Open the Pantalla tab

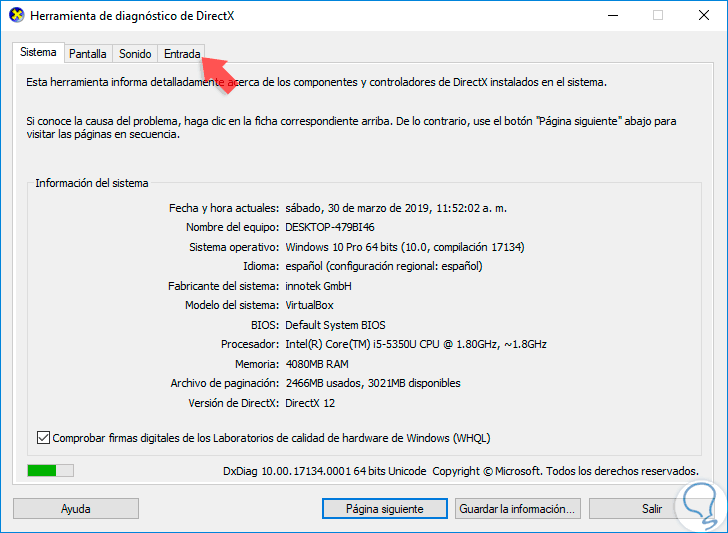88,54
